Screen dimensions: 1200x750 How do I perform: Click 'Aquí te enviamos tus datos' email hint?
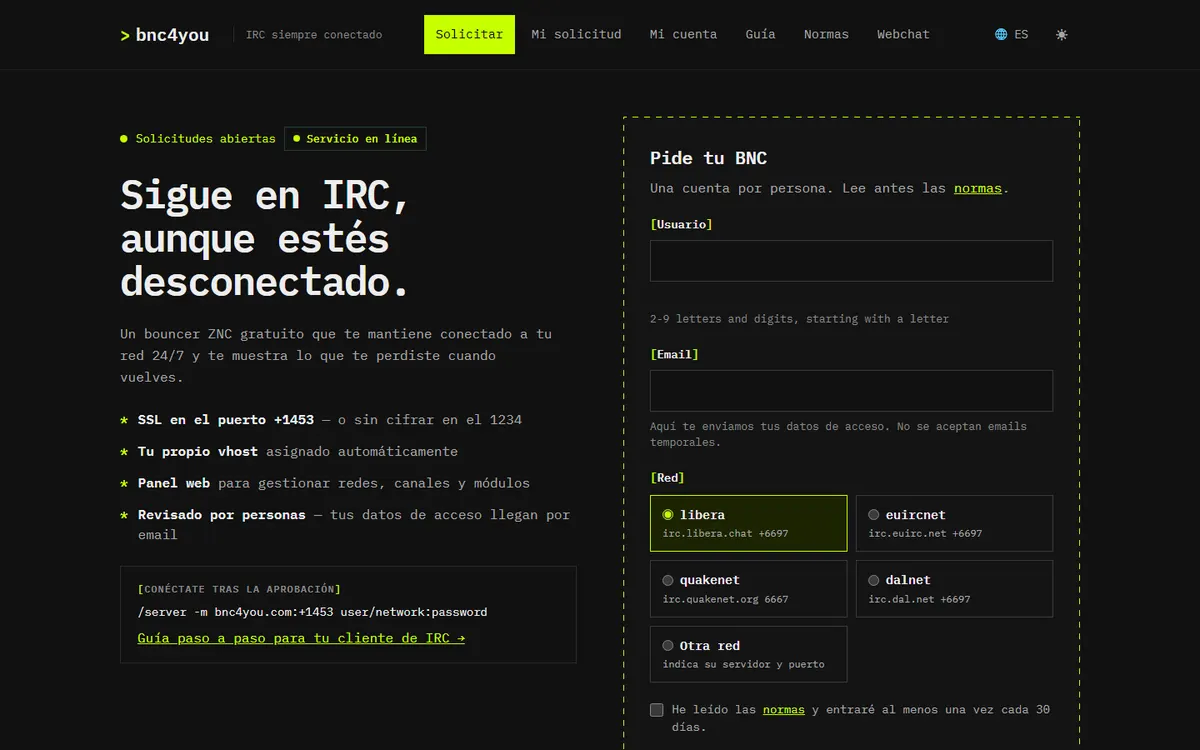point(838,434)
